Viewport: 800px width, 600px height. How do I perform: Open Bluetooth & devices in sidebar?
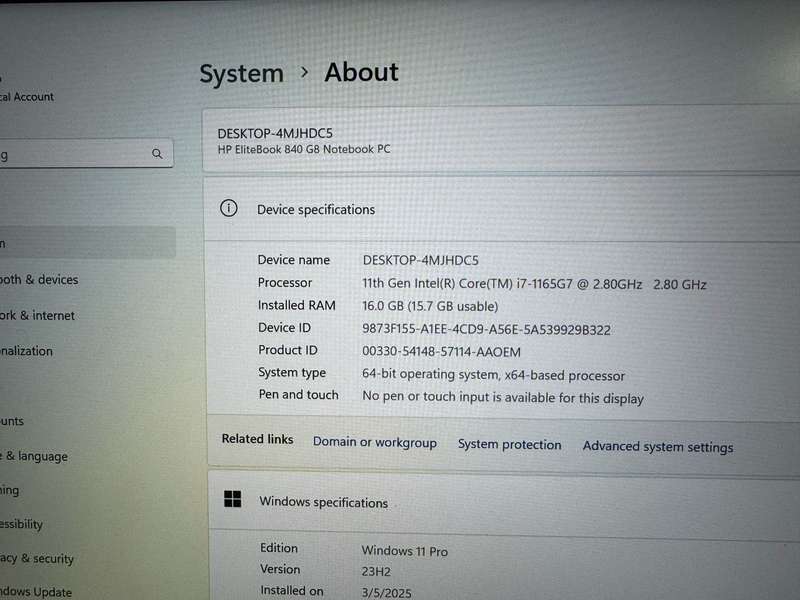tap(39, 280)
